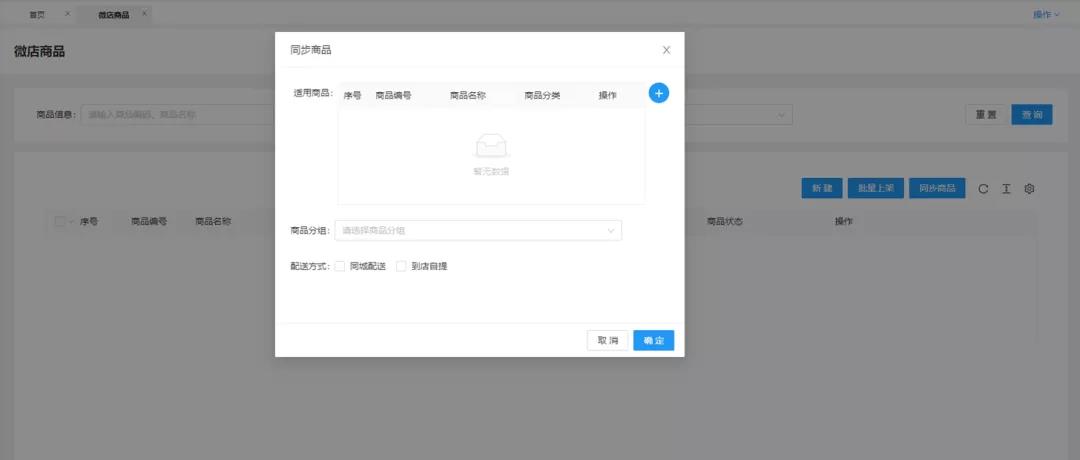
Task: Open the 商品分组 dropdown
Action: tap(478, 231)
